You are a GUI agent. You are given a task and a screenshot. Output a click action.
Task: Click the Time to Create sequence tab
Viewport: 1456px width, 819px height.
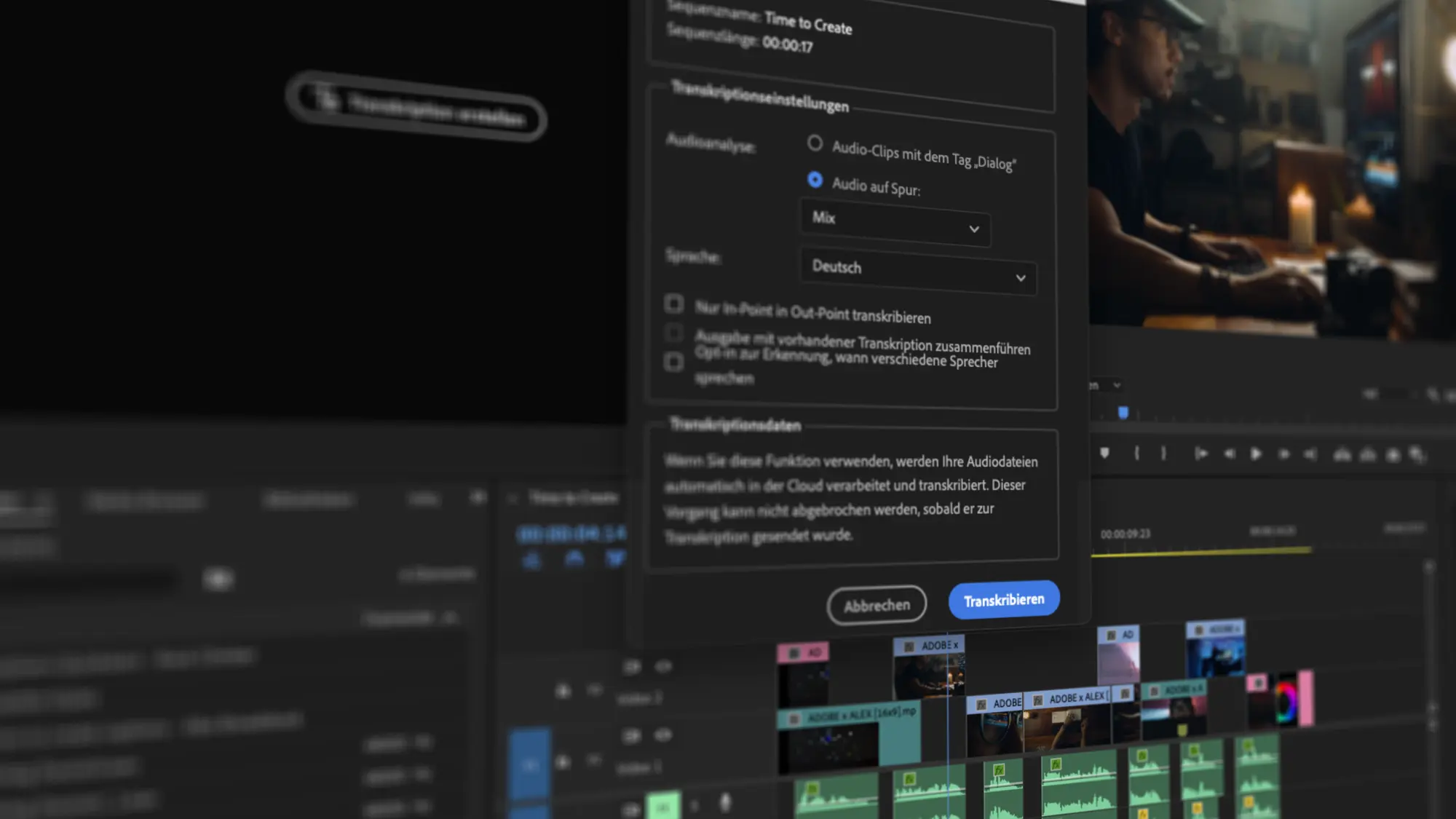573,498
